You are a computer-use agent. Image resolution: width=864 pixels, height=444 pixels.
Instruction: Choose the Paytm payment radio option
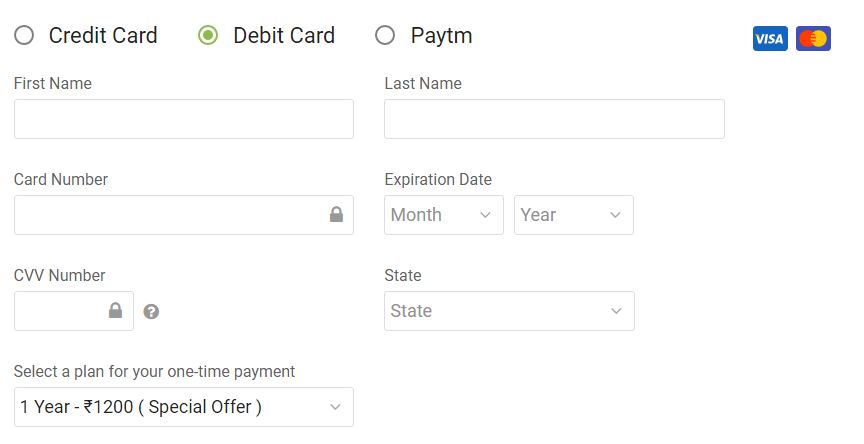[x=385, y=35]
